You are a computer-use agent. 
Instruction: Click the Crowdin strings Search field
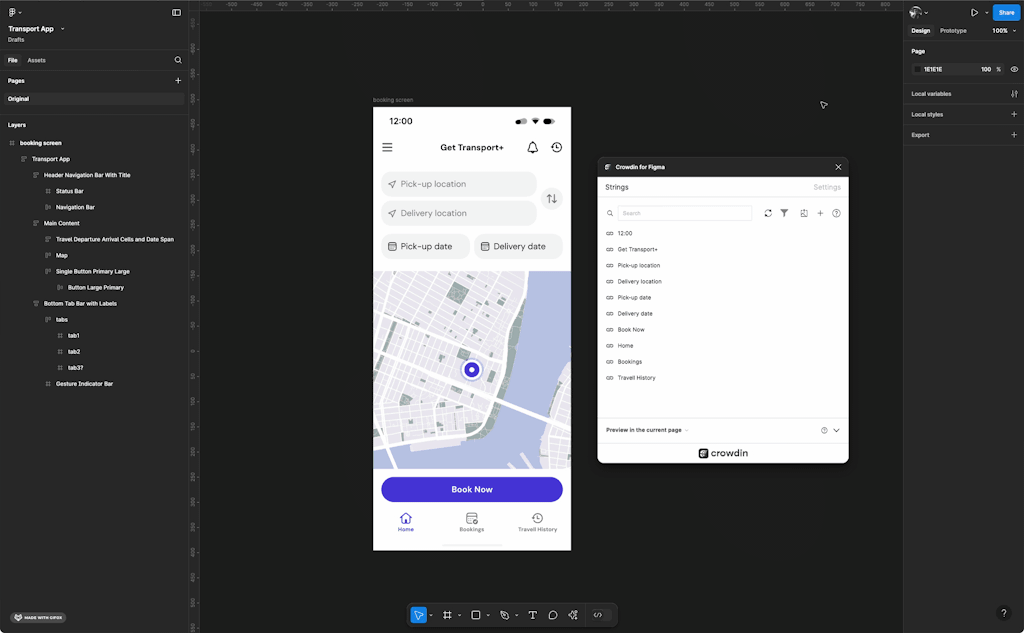(684, 213)
